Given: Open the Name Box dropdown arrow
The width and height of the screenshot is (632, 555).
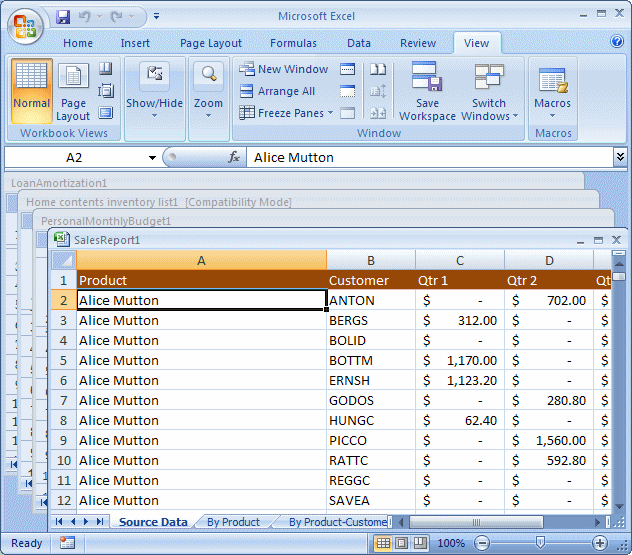Looking at the screenshot, I should pyautogui.click(x=152, y=158).
